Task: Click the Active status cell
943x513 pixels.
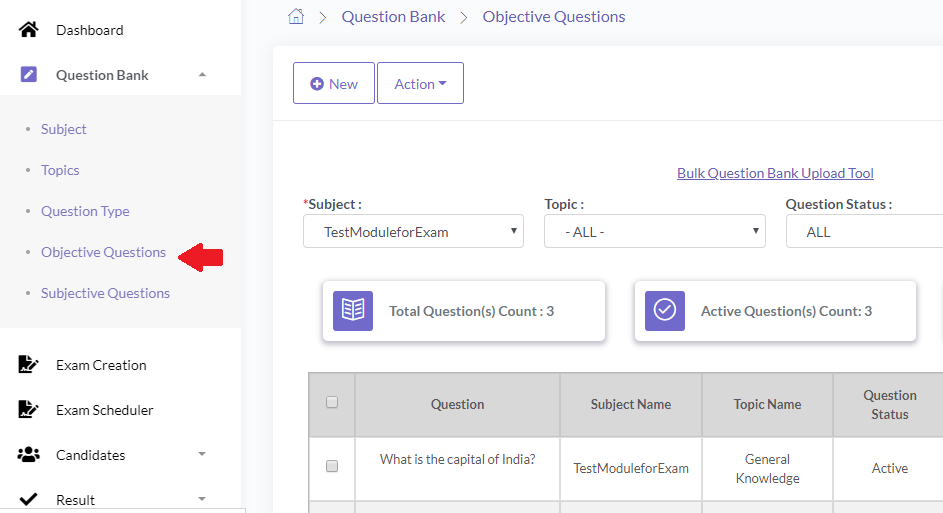Action: pyautogui.click(x=889, y=468)
